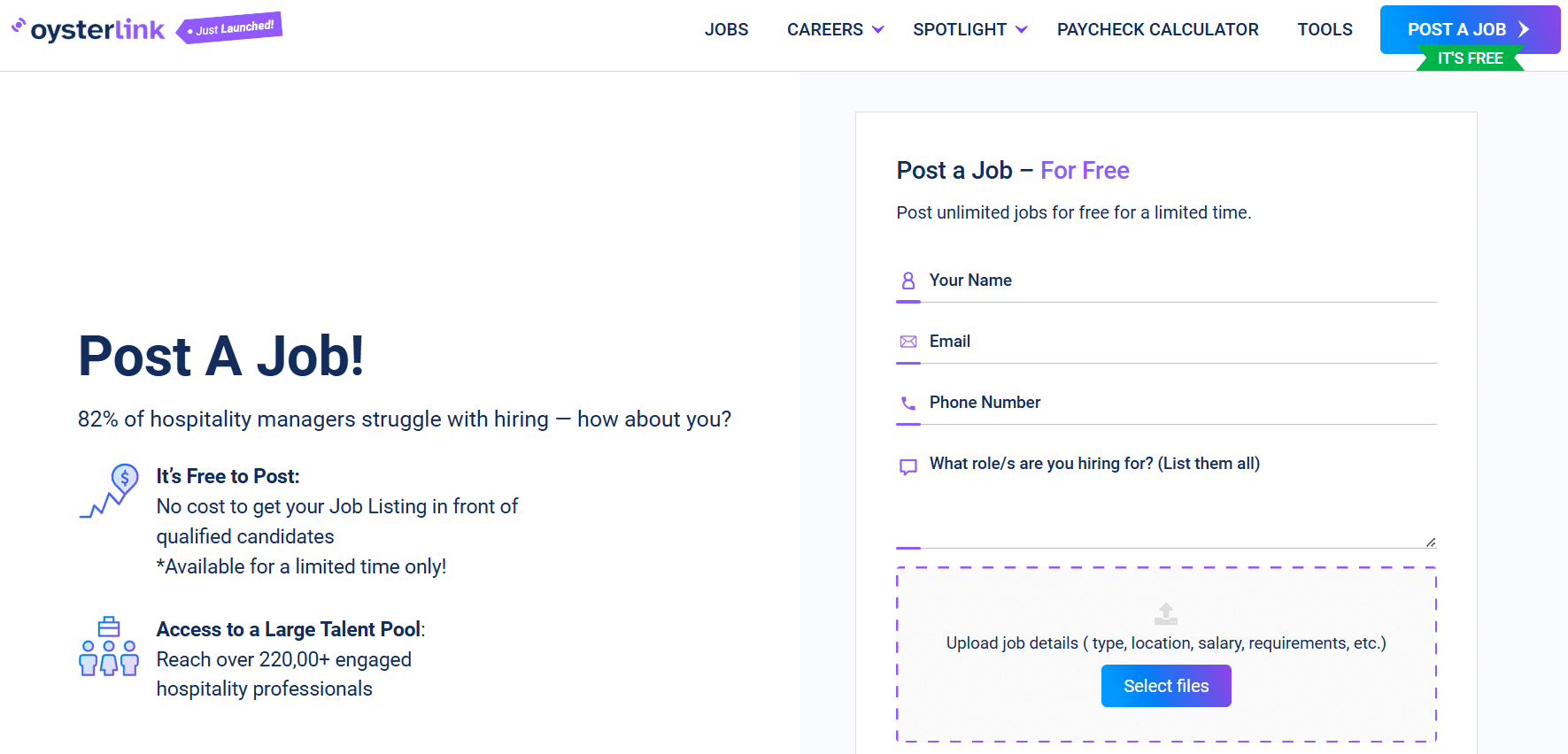1568x754 pixels.
Task: Click the POST A JOB button
Action: pyautogui.click(x=1470, y=30)
